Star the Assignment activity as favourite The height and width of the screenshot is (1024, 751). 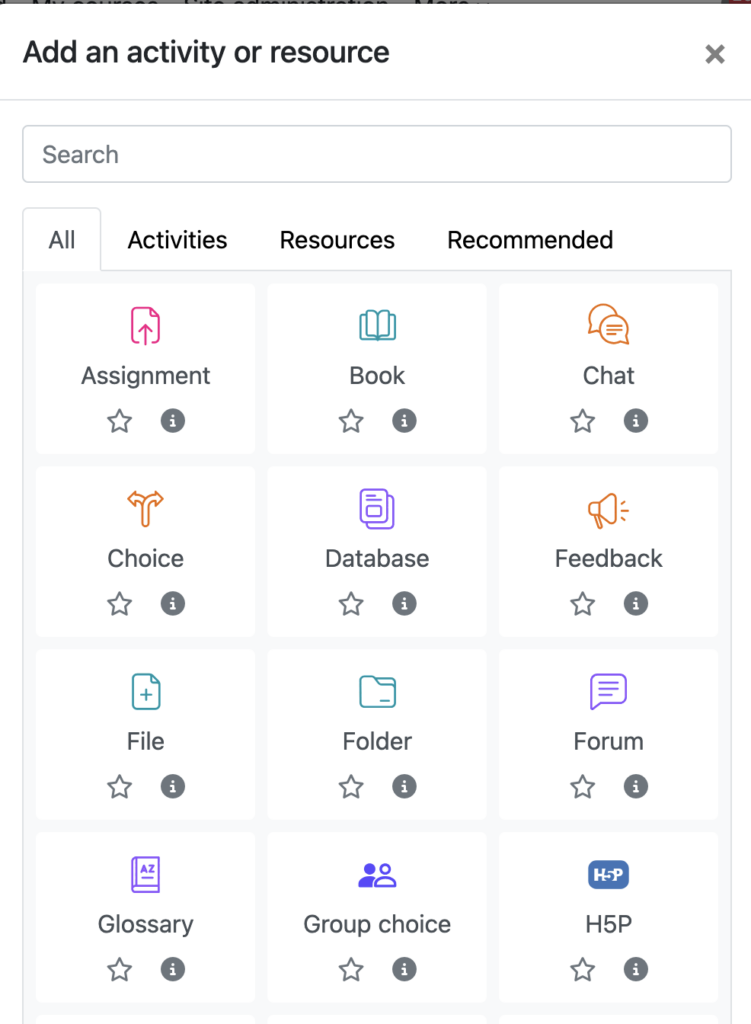(120, 421)
